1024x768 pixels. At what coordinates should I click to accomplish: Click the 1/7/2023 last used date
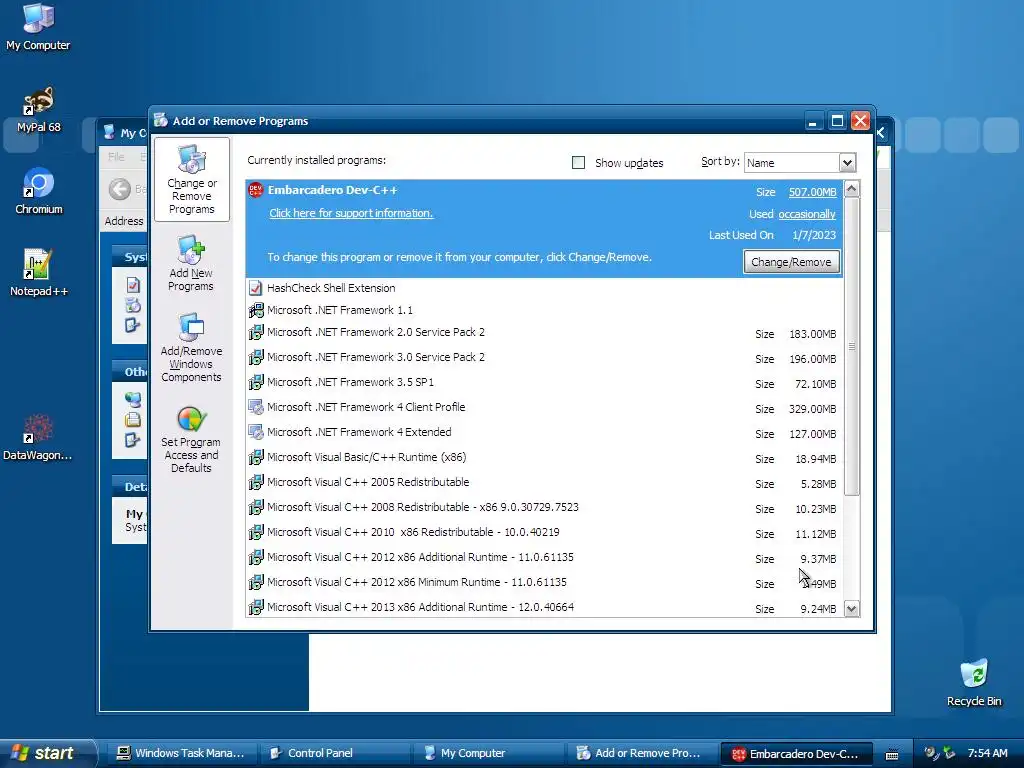click(814, 235)
